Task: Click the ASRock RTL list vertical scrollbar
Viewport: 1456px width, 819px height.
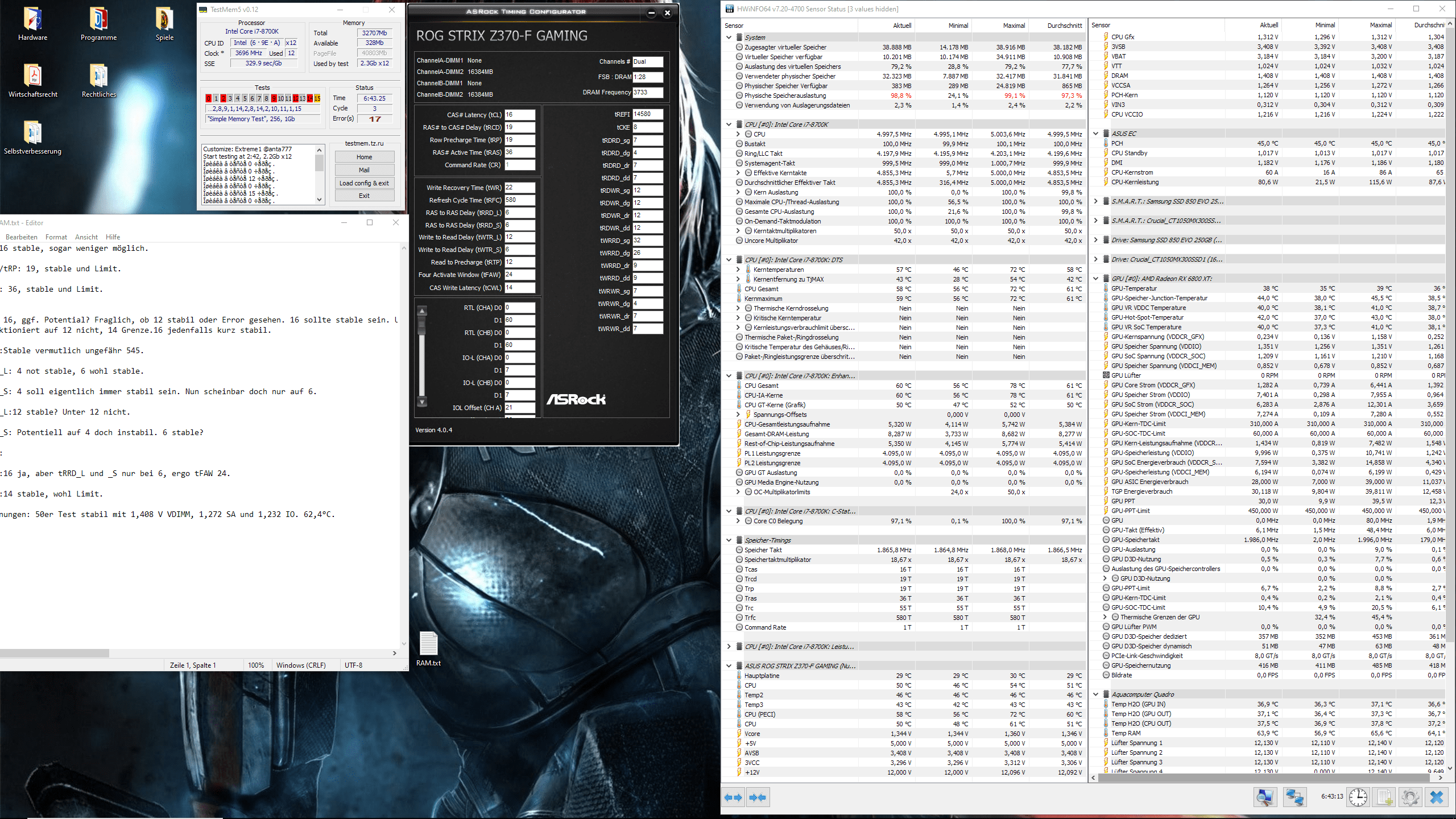Action: [422, 355]
